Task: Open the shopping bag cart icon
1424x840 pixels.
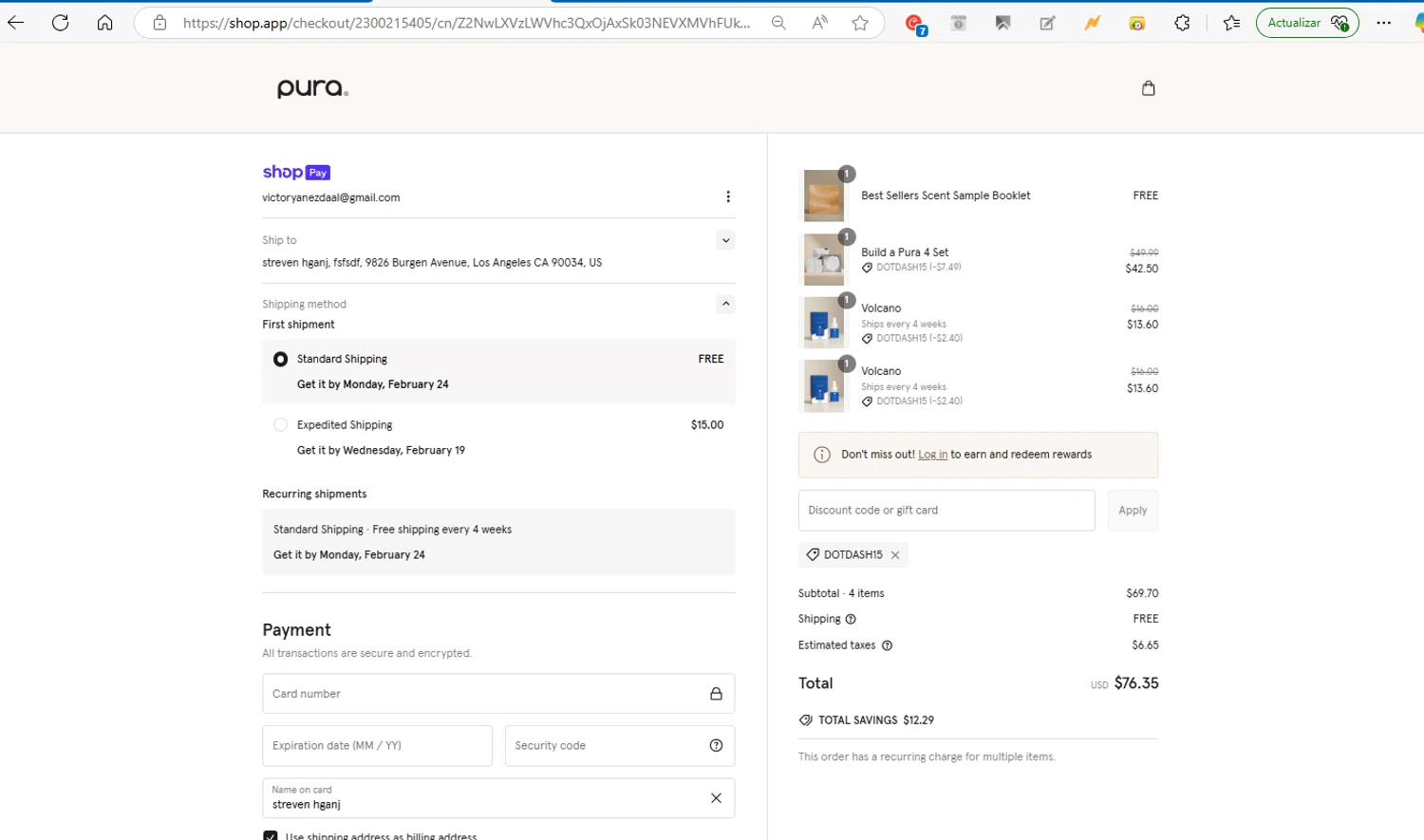Action: (1148, 88)
